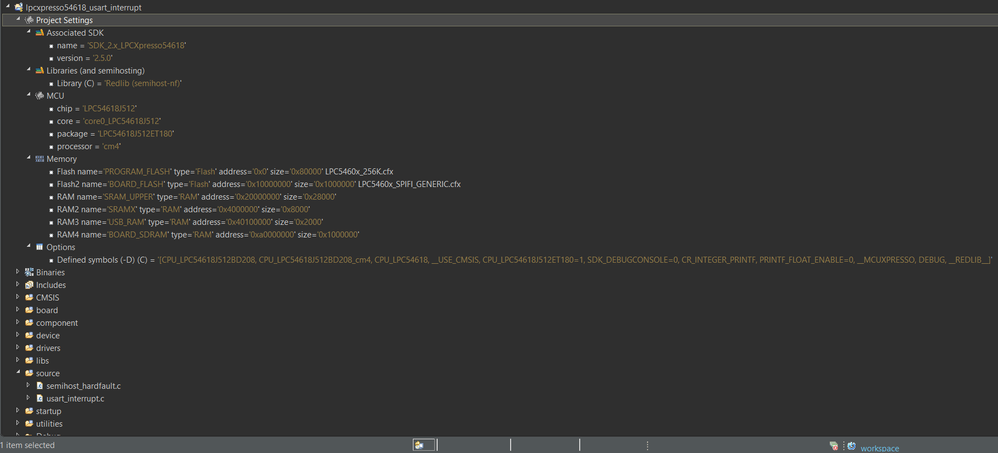Collapse the source folder
Screen dimensions: 998x453
click(x=18, y=373)
